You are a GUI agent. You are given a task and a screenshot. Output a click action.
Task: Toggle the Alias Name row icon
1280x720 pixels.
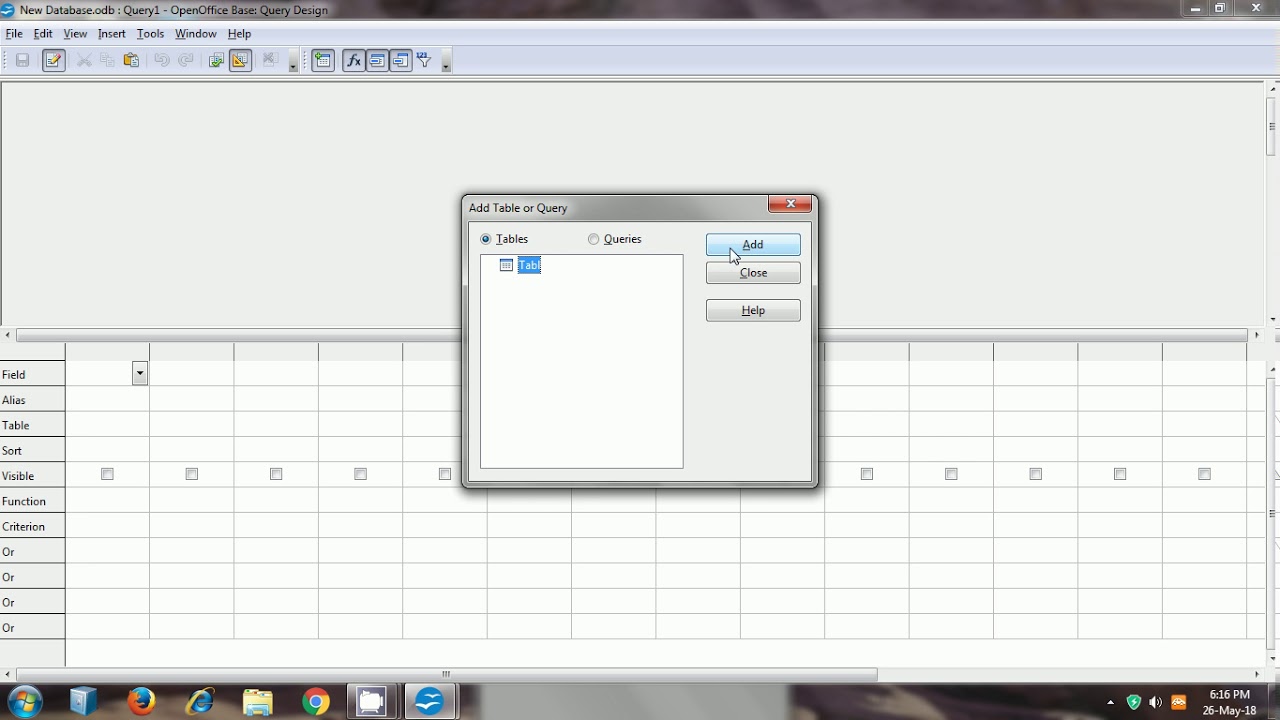[x=401, y=61]
